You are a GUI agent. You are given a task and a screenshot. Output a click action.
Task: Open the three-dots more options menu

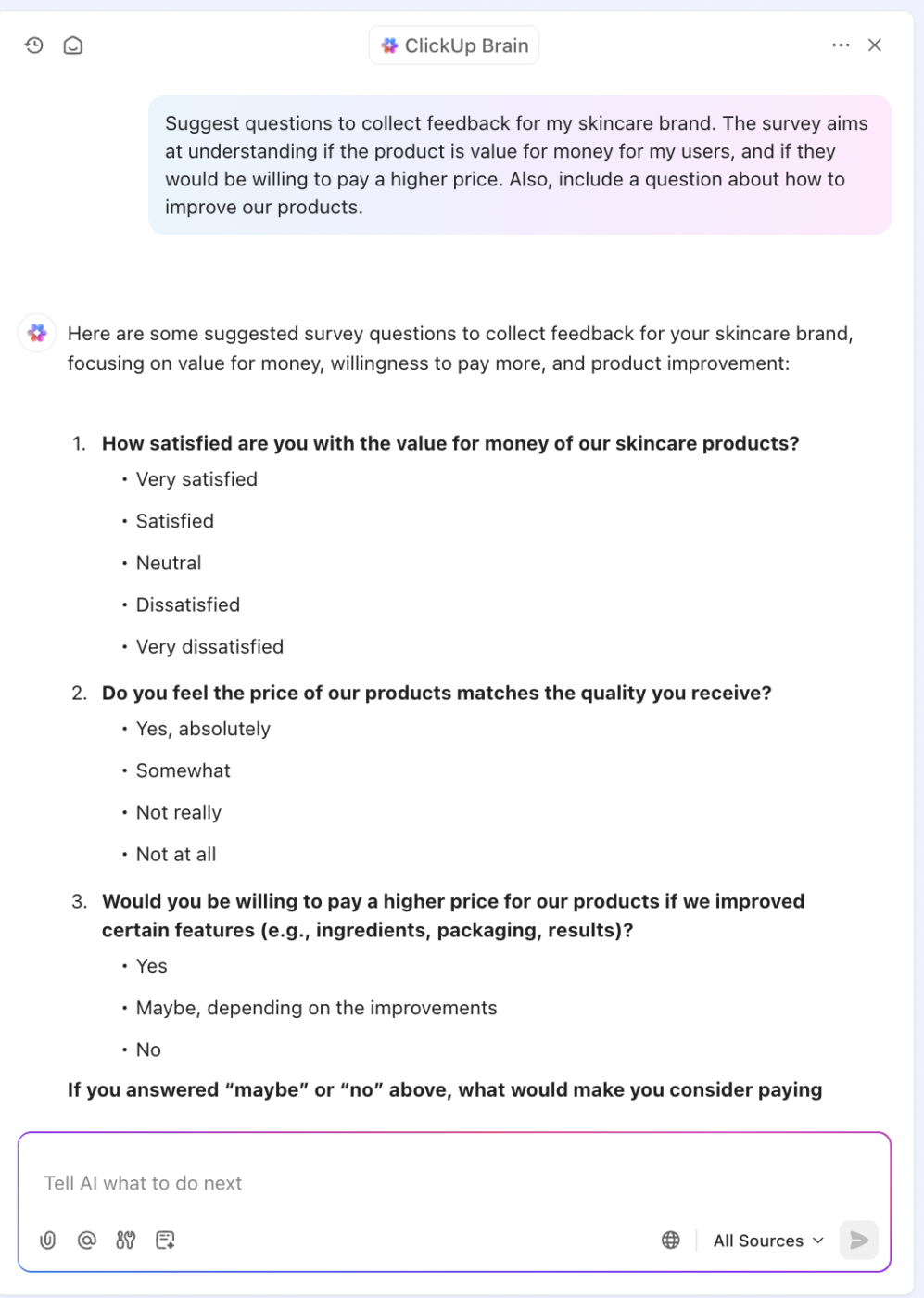[841, 45]
